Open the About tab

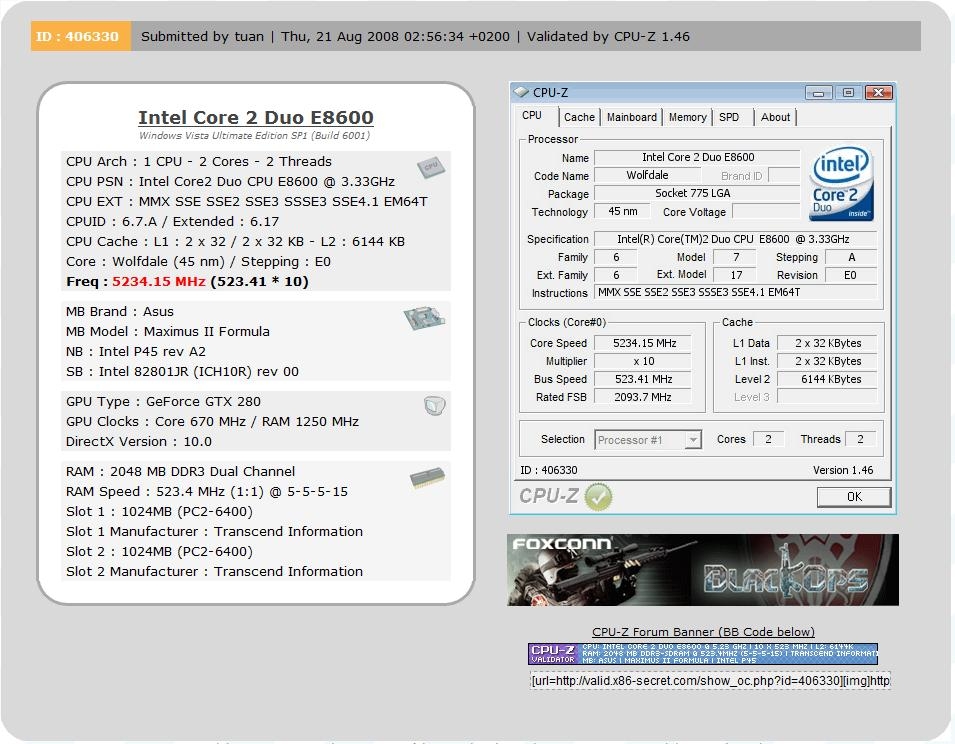pyautogui.click(x=775, y=117)
